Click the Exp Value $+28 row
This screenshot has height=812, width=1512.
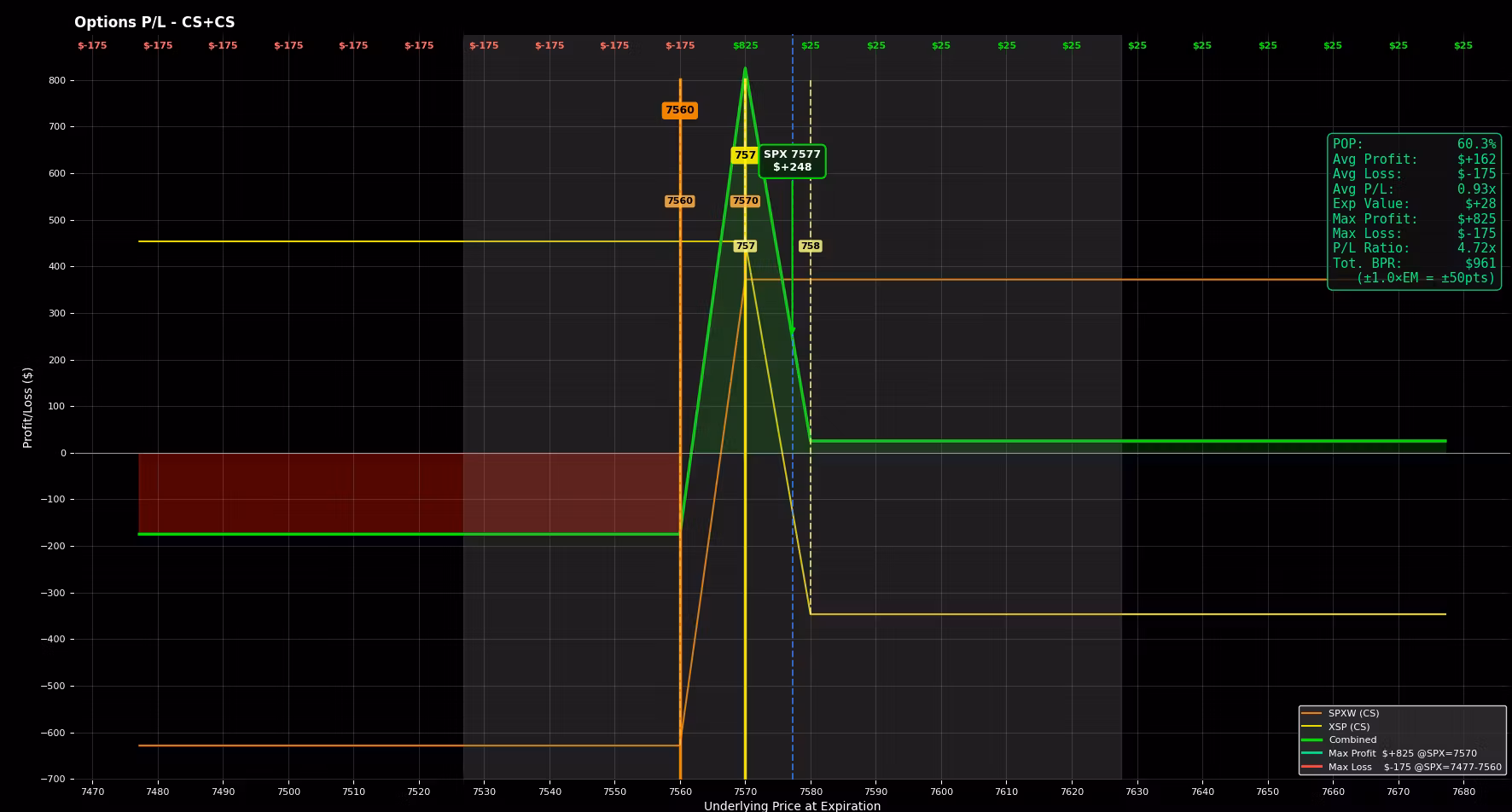(x=1414, y=204)
